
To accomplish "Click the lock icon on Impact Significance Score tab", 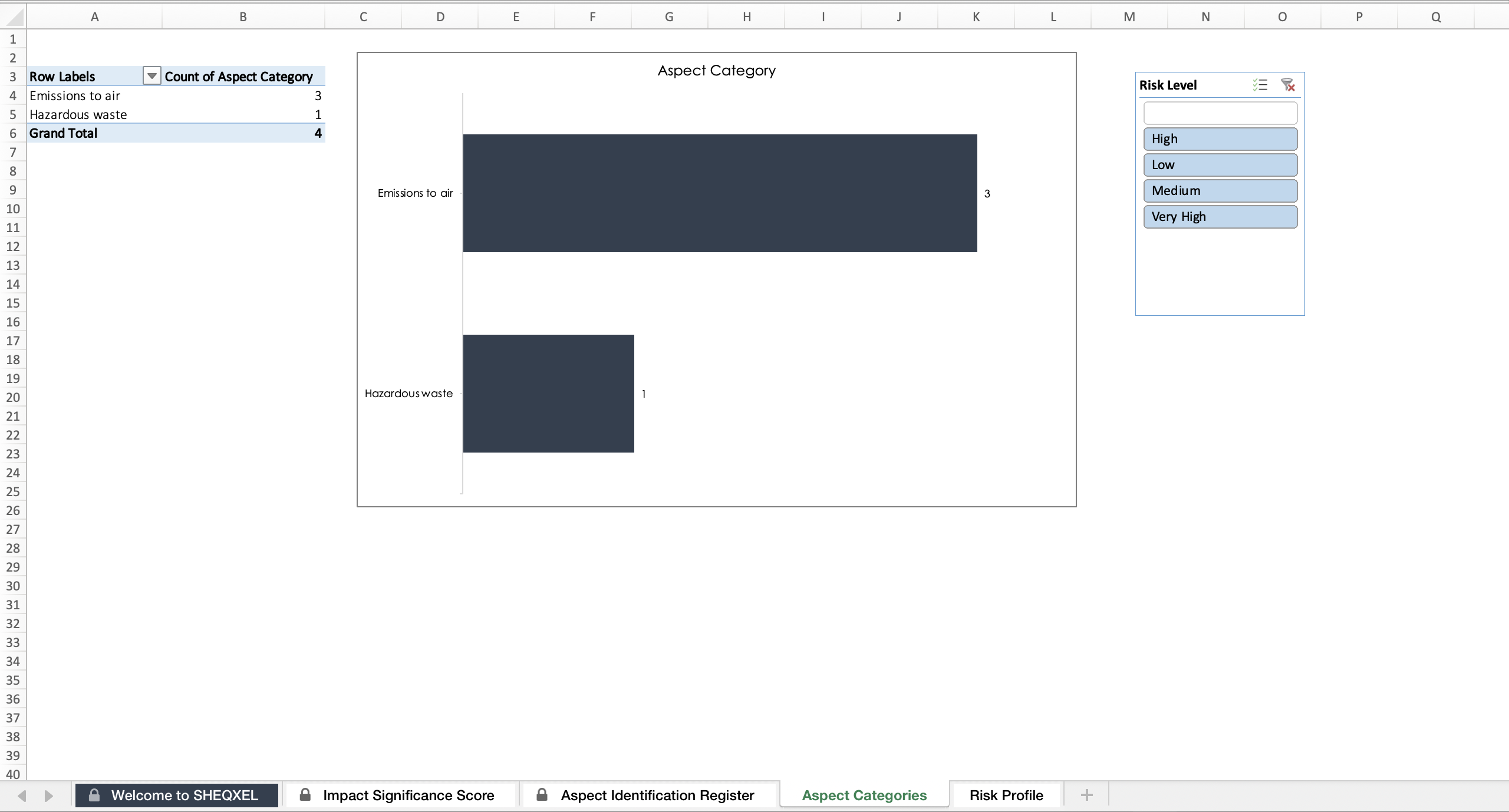I will pos(305,794).
